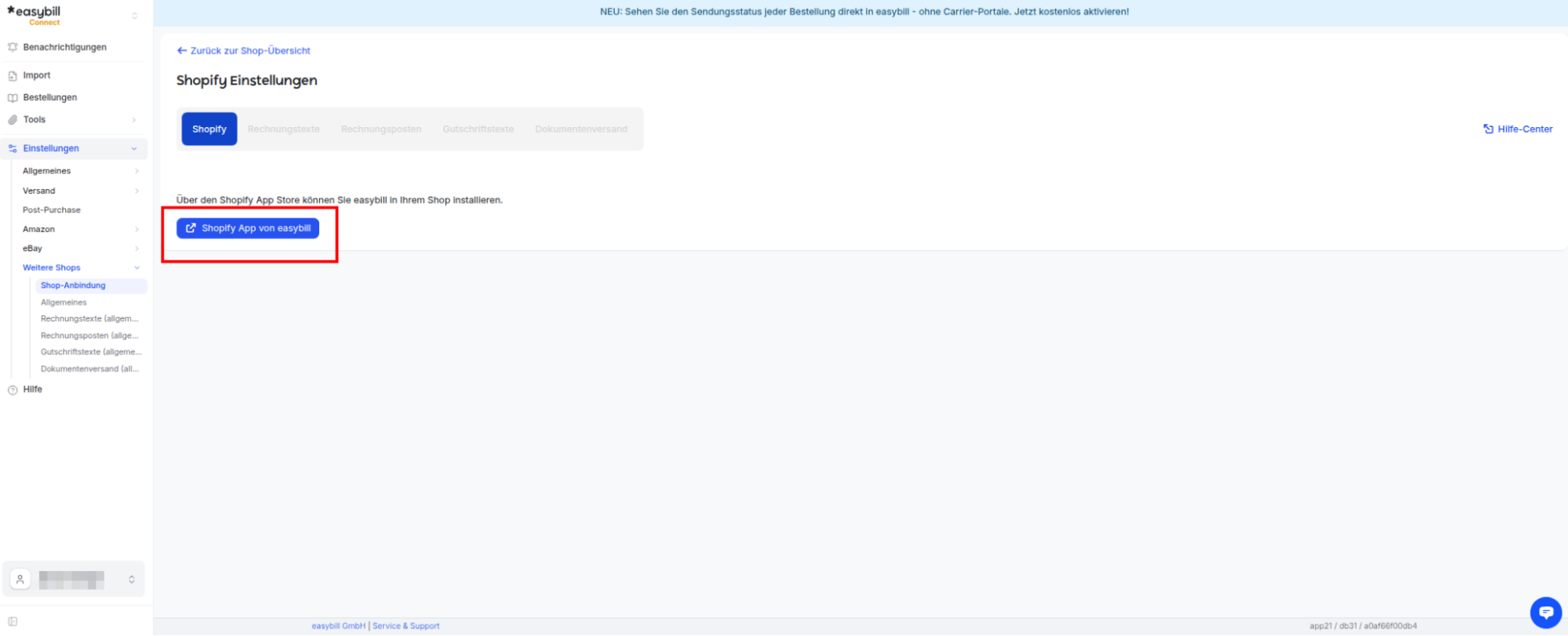Switch to the Rechnungstexte tab
Viewport: 1568px width, 636px height.
(x=283, y=129)
